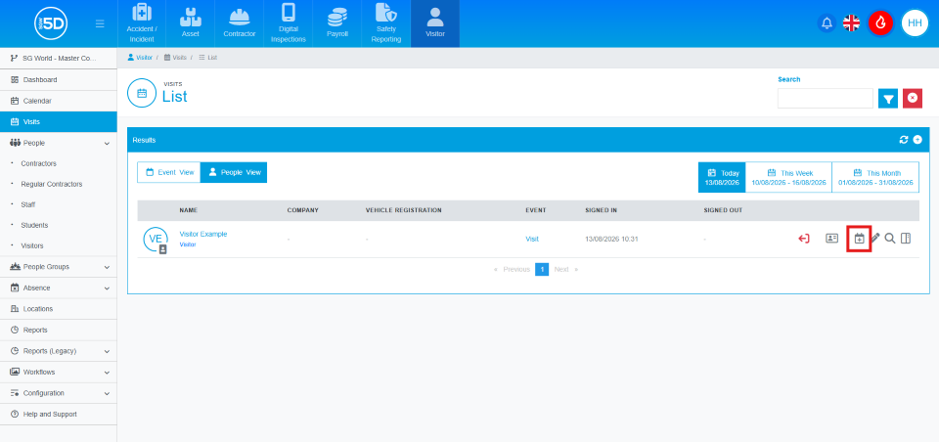View Visitor Example with the magnifier icon
The image size is (939, 442).
click(x=890, y=238)
